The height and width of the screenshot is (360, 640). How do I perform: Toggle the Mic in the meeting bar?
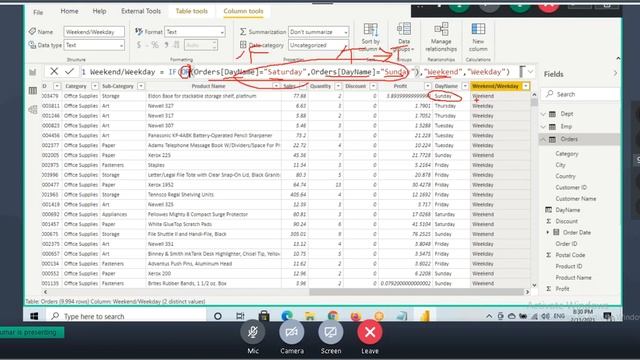click(x=253, y=332)
